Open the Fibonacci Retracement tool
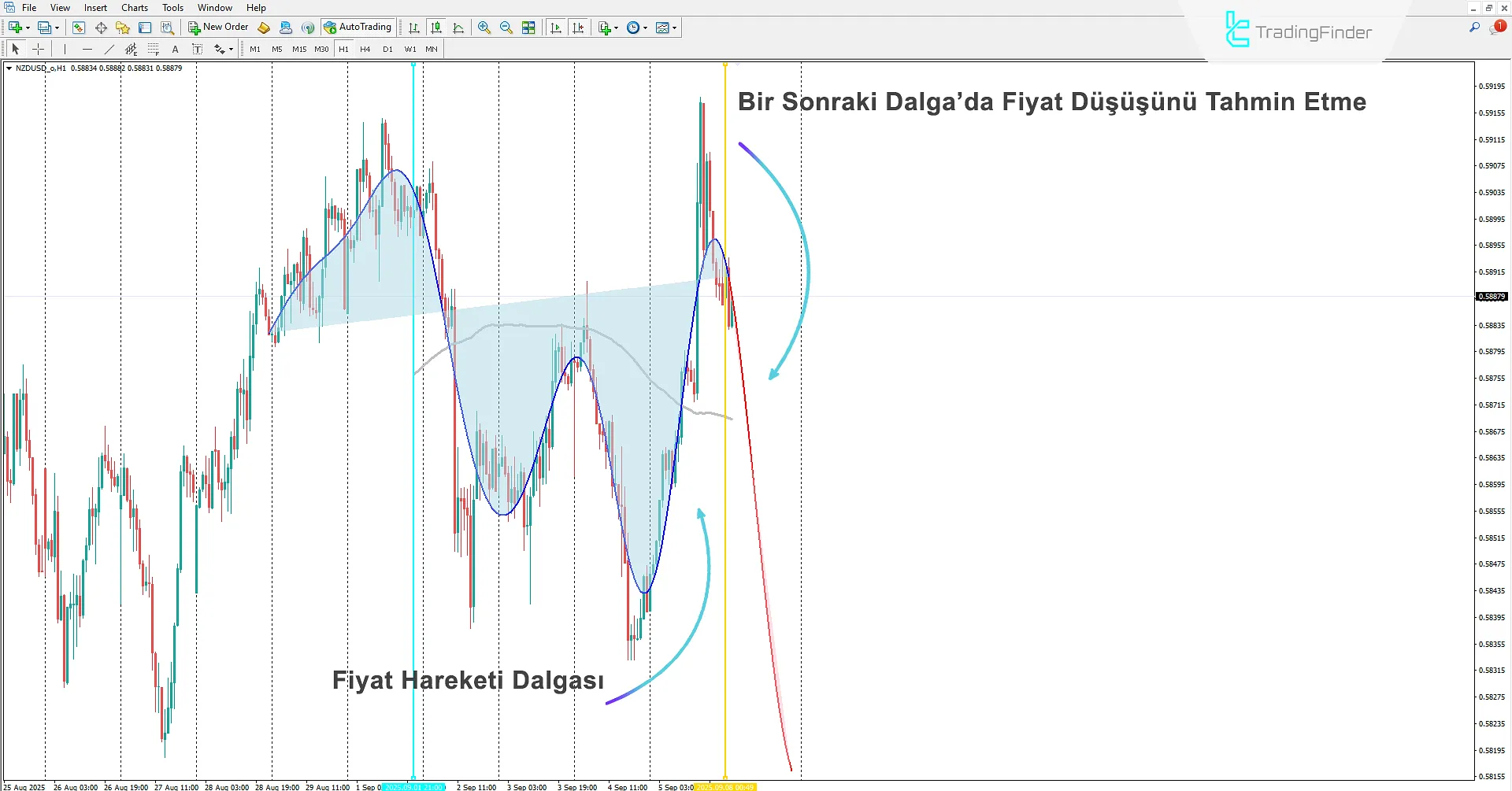Image resolution: width=1512 pixels, height=791 pixels. coord(154,49)
